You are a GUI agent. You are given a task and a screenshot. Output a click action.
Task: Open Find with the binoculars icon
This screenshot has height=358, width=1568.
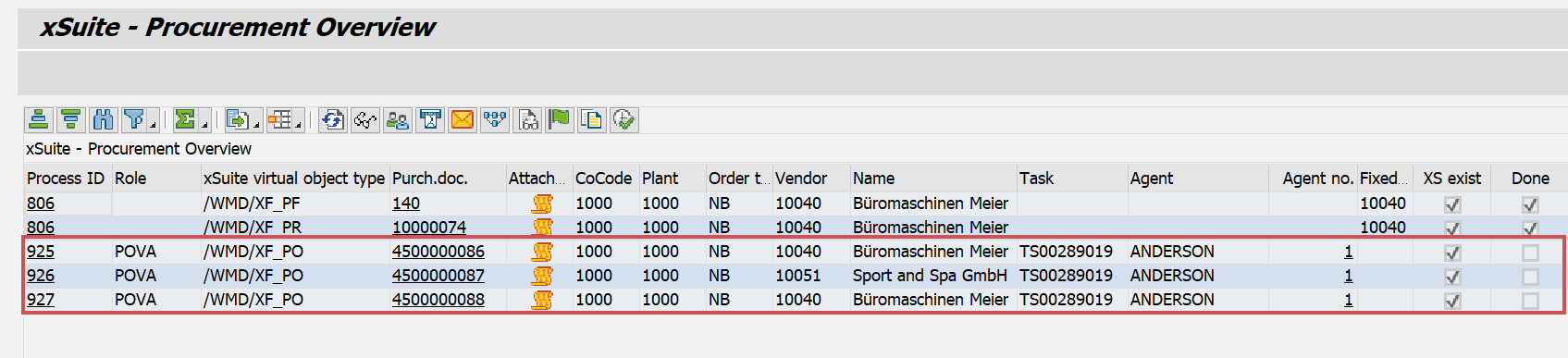click(x=103, y=119)
